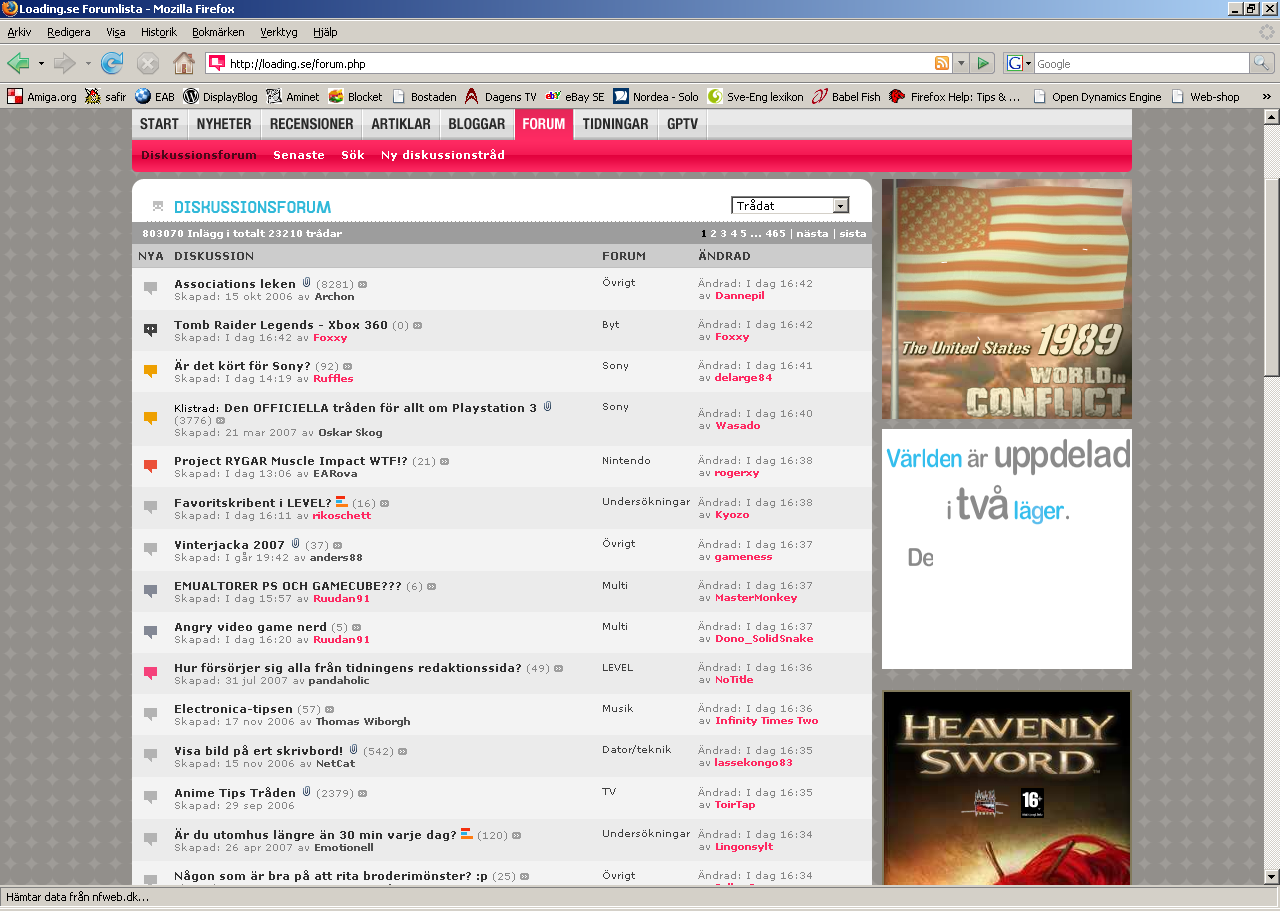Open the Bokmärken menu
Viewport: 1280px width, 911px height.
tap(218, 32)
